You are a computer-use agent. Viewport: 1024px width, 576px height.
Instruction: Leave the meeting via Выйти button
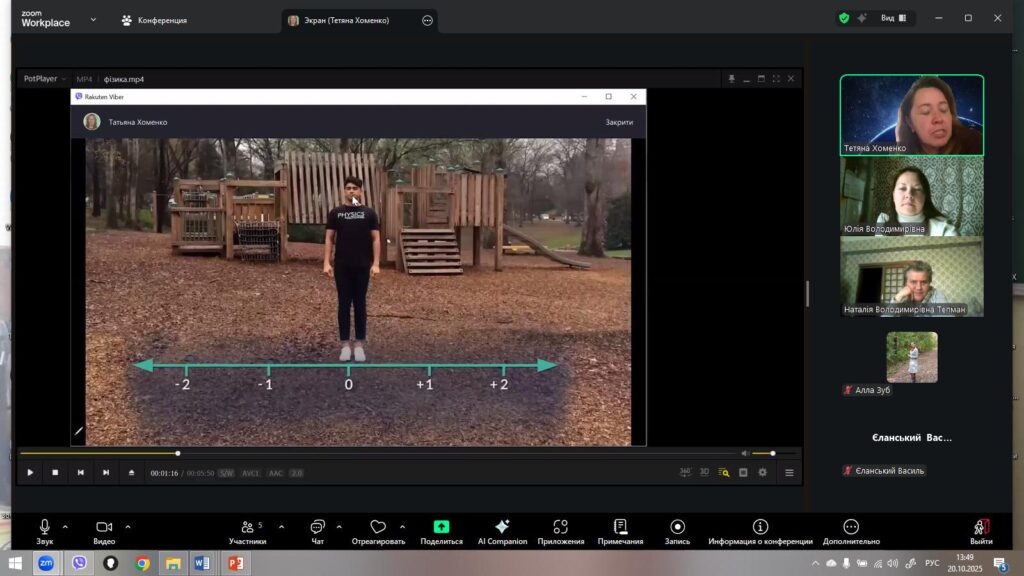pyautogui.click(x=981, y=530)
